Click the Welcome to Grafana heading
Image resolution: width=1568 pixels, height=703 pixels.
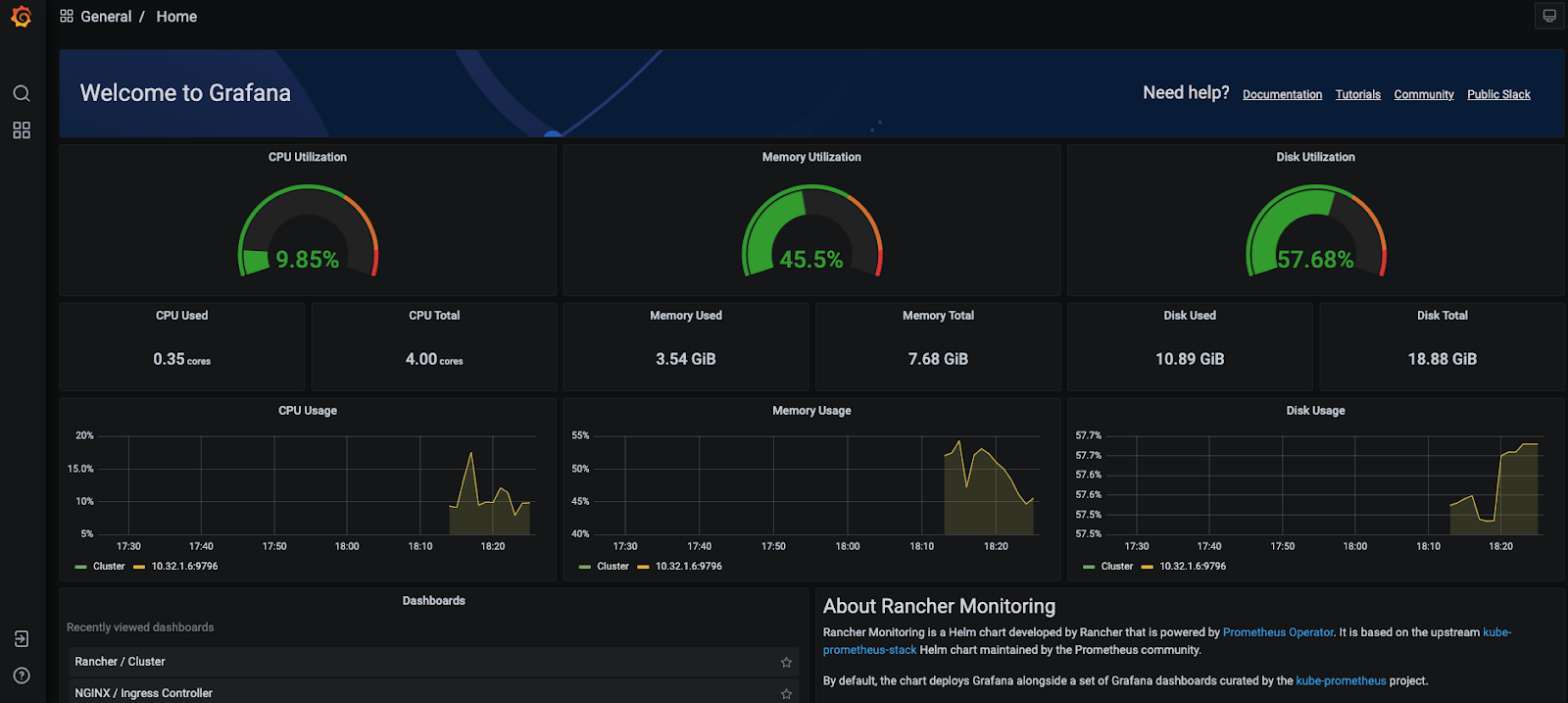[185, 93]
